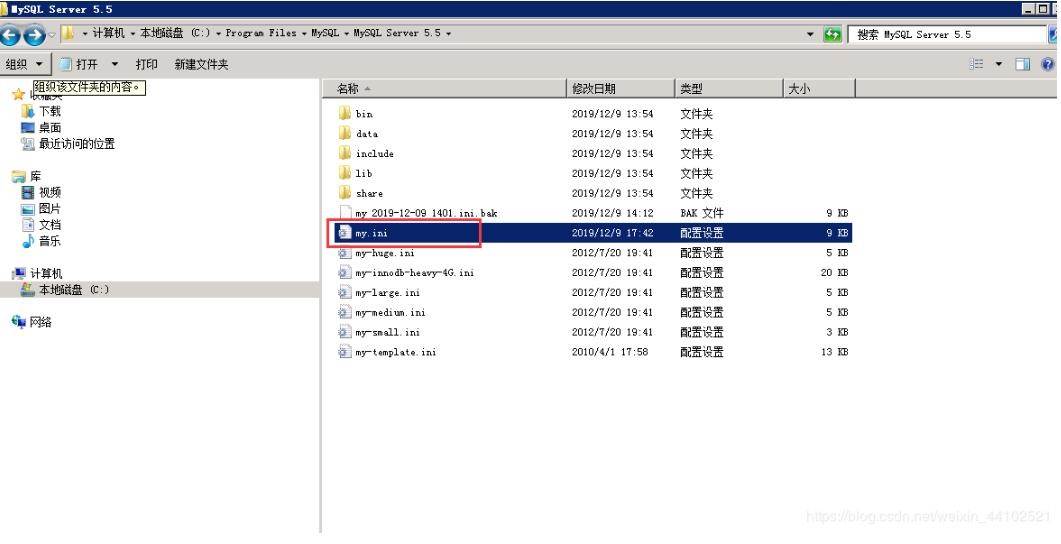The image size is (1061, 544).
Task: Select the my-innodb-heavy-4G.ini file icon
Action: [345, 273]
